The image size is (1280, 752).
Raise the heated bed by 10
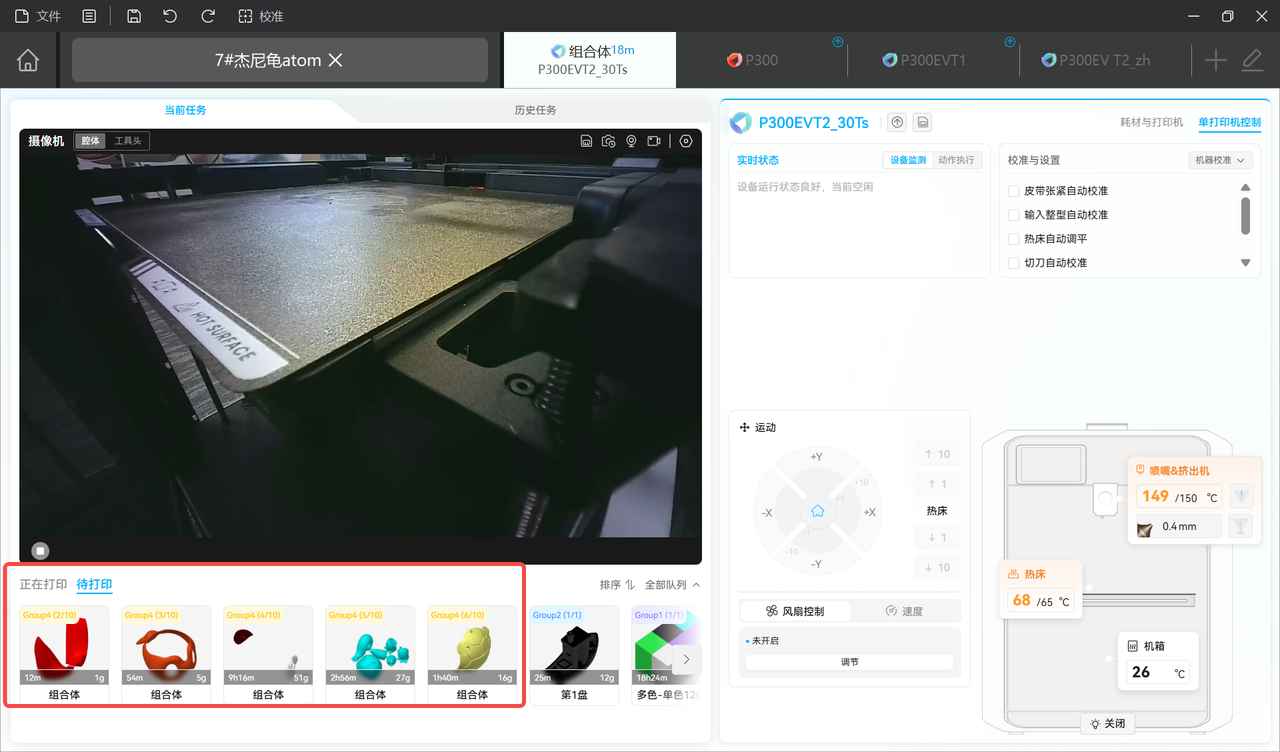tap(937, 455)
